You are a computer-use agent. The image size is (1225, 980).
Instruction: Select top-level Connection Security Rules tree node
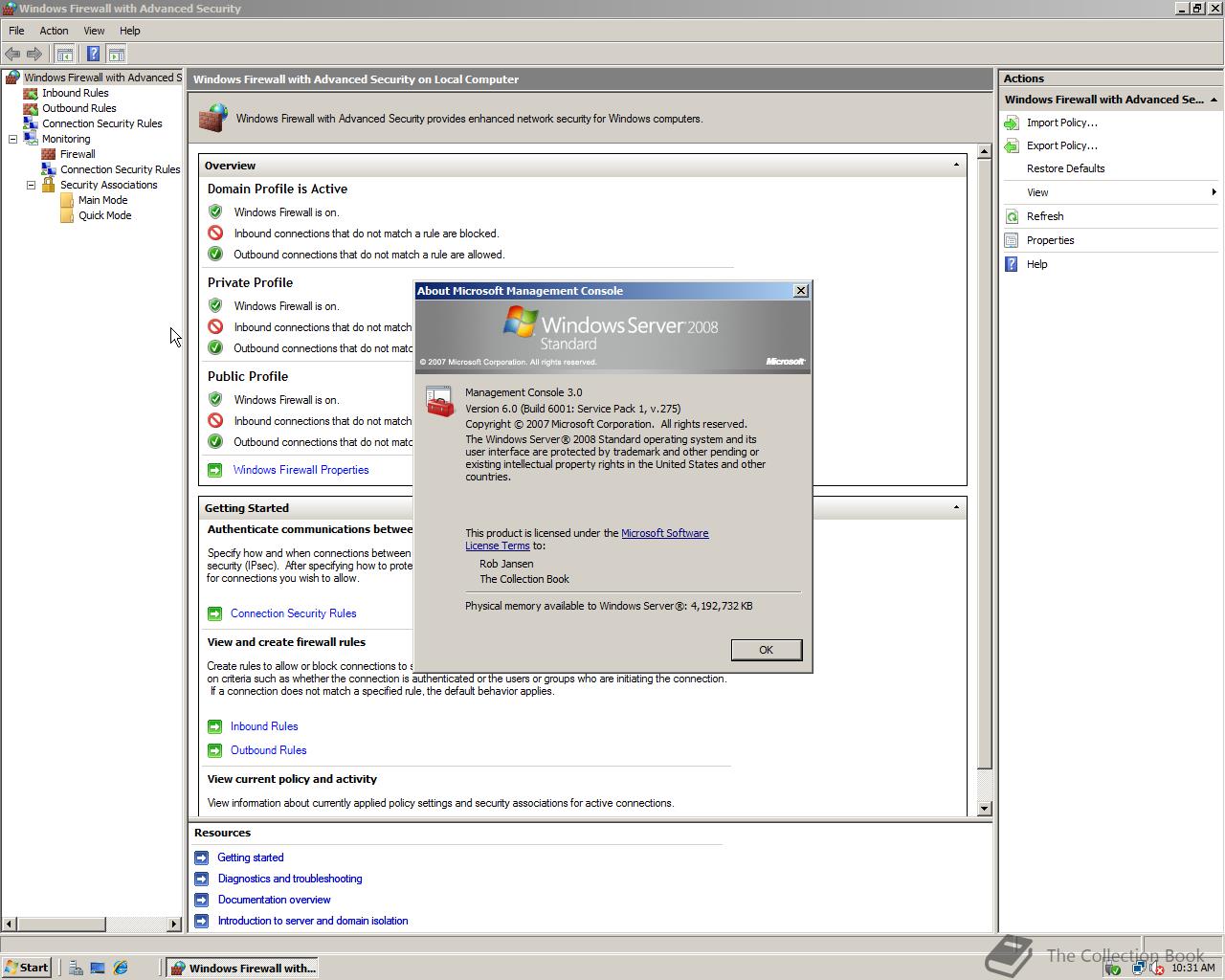[101, 123]
